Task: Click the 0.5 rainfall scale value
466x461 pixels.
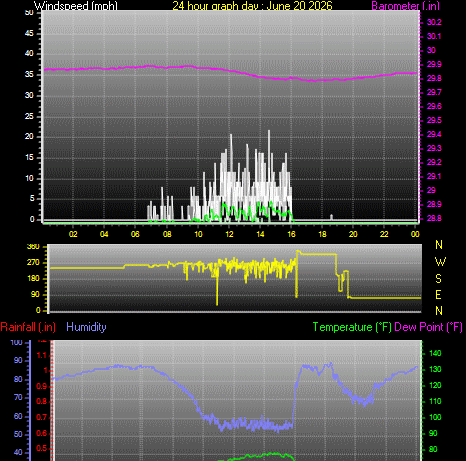Action: click(42, 448)
